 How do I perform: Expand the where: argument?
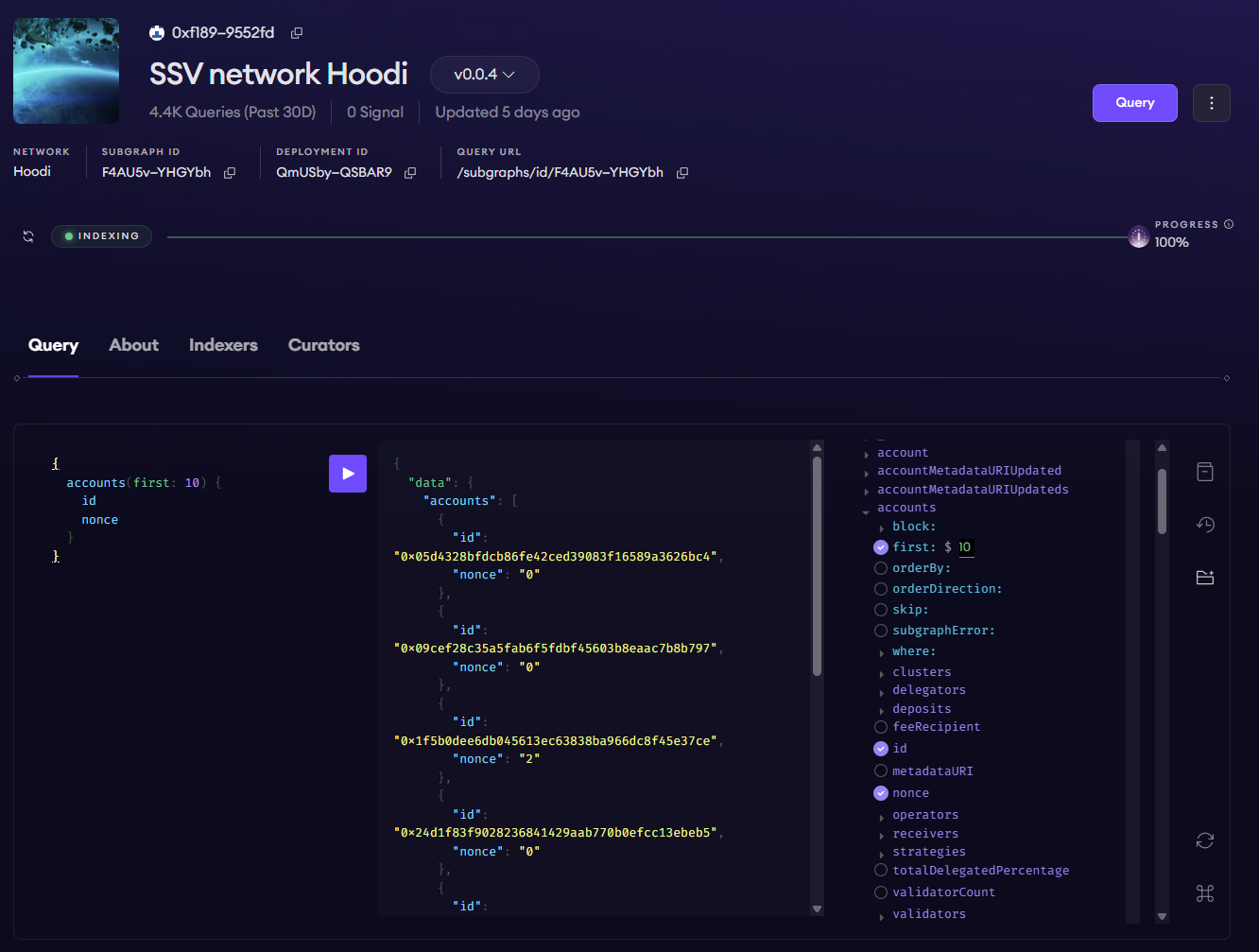tap(882, 653)
